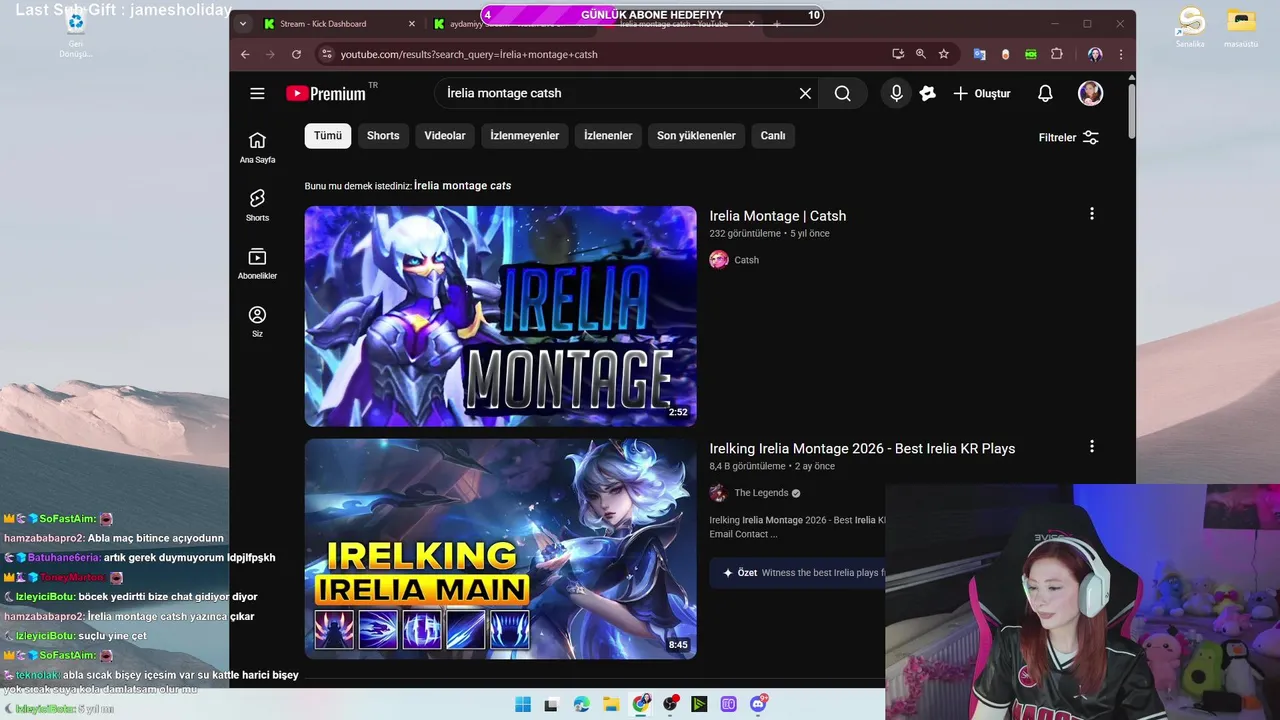1280x720 pixels.
Task: Click the page vertical scrollbar
Action: coord(1131,110)
